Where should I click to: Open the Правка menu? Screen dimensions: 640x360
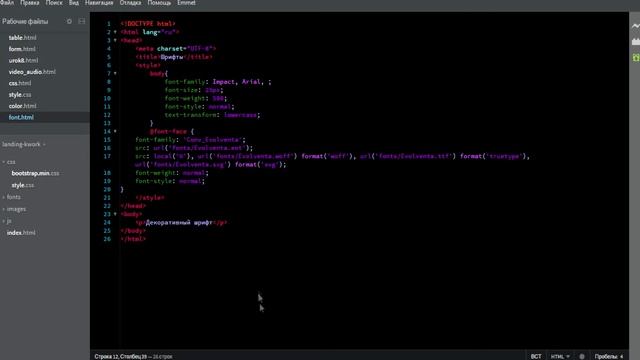coord(30,3)
